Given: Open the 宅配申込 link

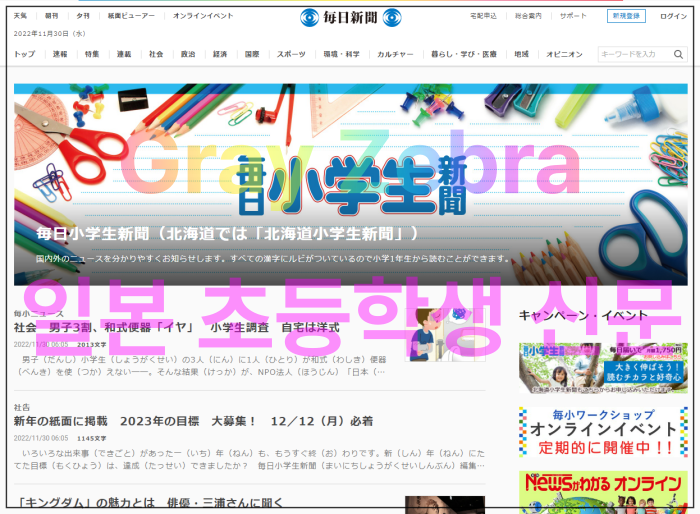Looking at the screenshot, I should (x=483, y=16).
